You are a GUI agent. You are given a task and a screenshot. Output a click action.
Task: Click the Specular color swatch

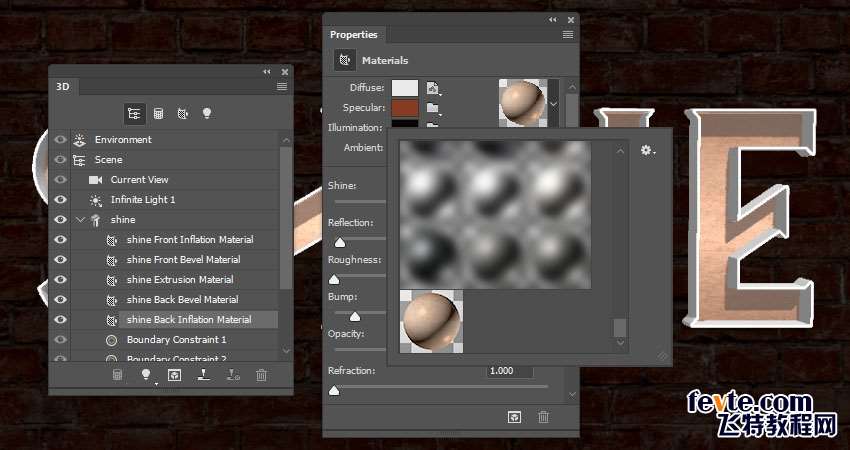[x=405, y=108]
